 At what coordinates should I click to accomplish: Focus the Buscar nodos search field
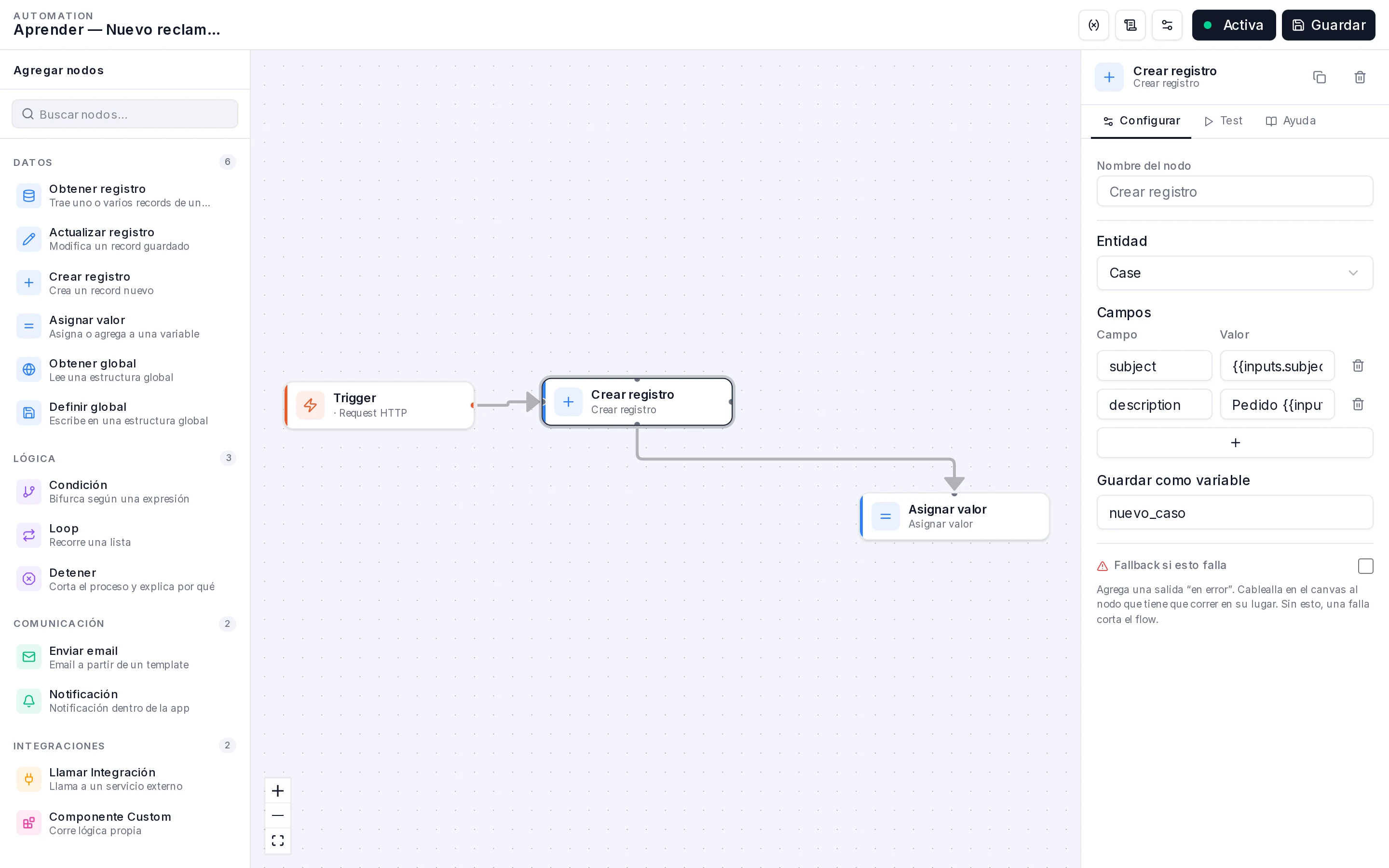tap(125, 114)
